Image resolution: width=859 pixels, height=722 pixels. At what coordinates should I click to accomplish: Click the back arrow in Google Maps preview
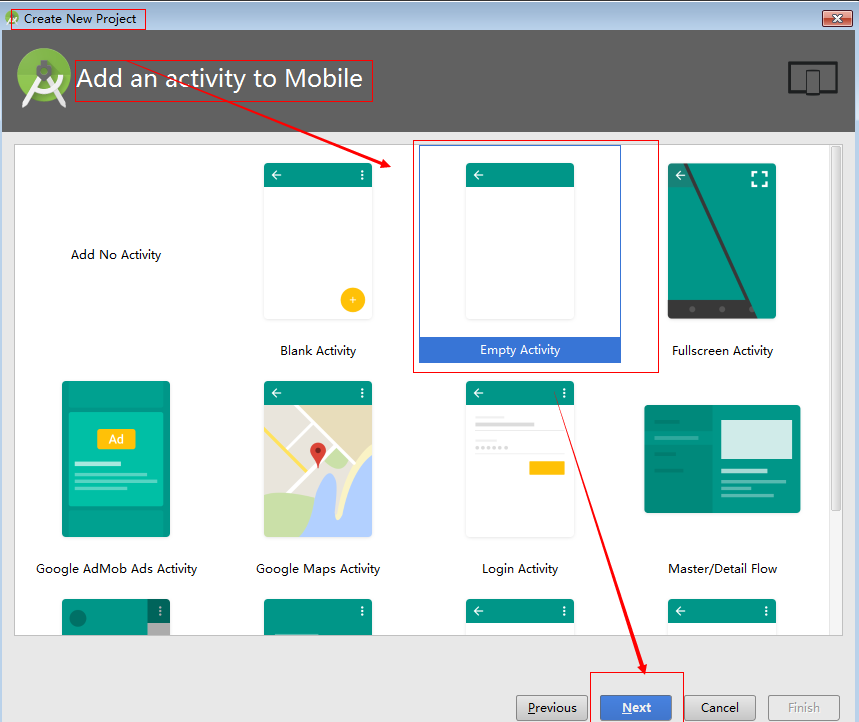[277, 393]
